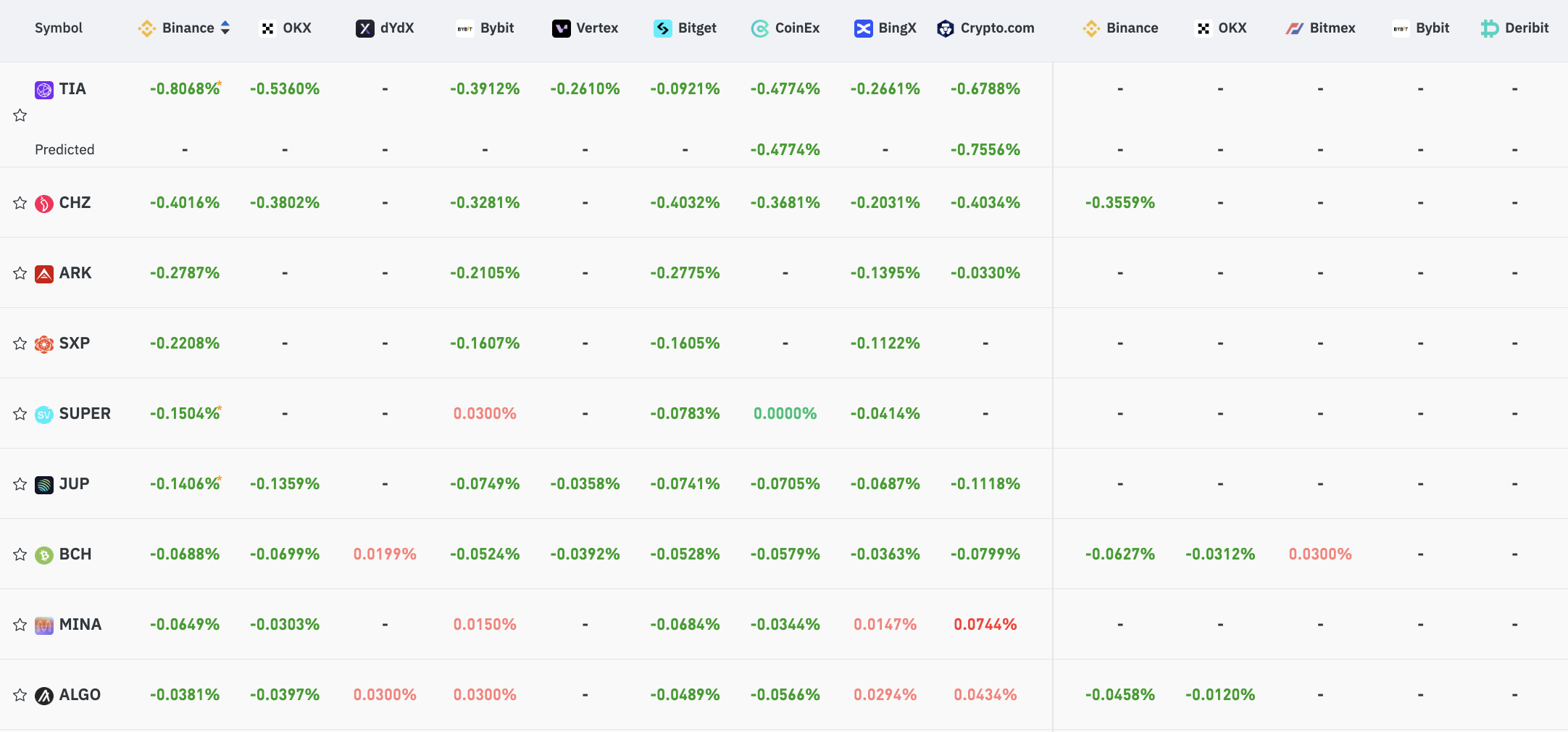The image size is (1568, 732).
Task: Select the Deribit column header
Action: [x=1514, y=28]
